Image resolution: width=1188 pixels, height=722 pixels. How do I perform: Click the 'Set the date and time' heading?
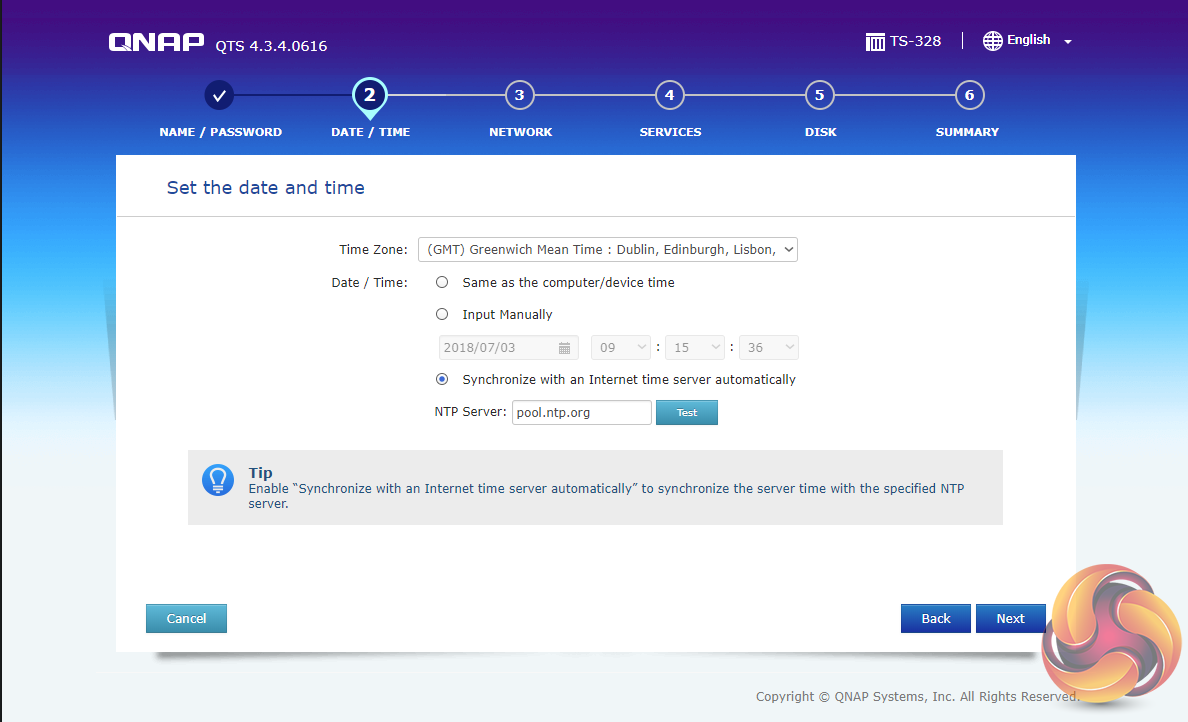(x=266, y=188)
